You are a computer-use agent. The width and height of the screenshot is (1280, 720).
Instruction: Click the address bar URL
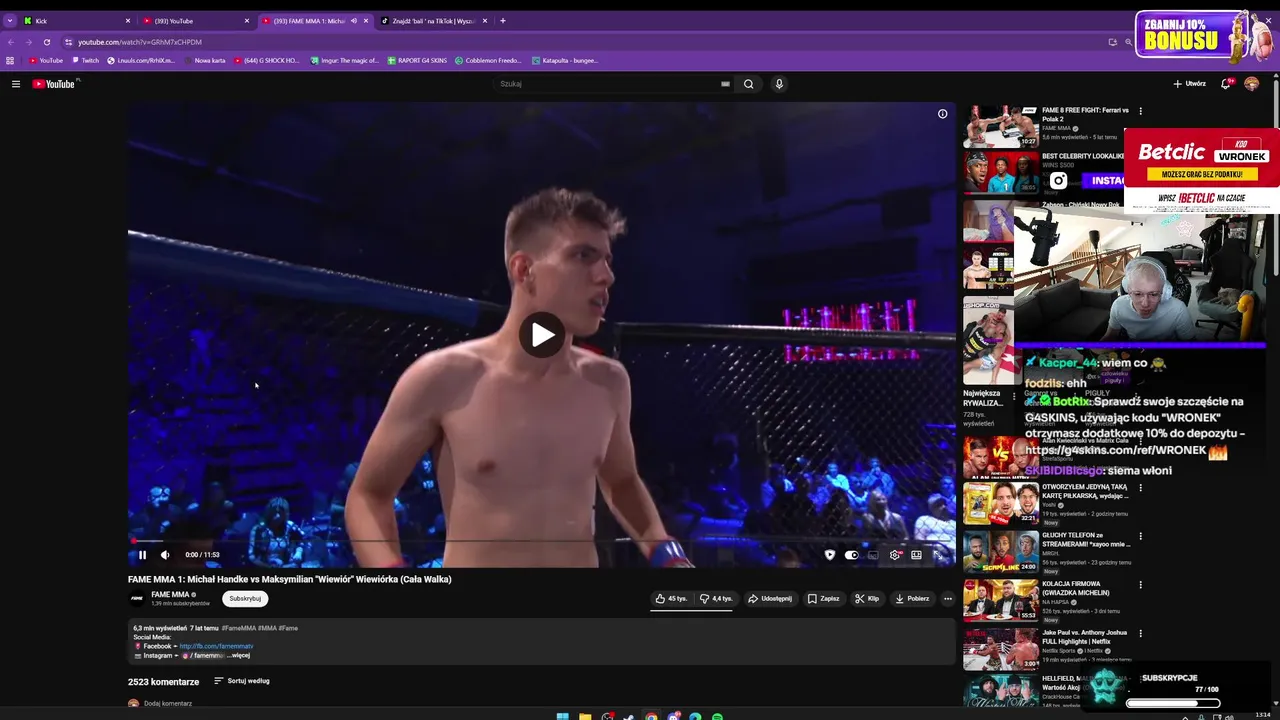(140, 42)
